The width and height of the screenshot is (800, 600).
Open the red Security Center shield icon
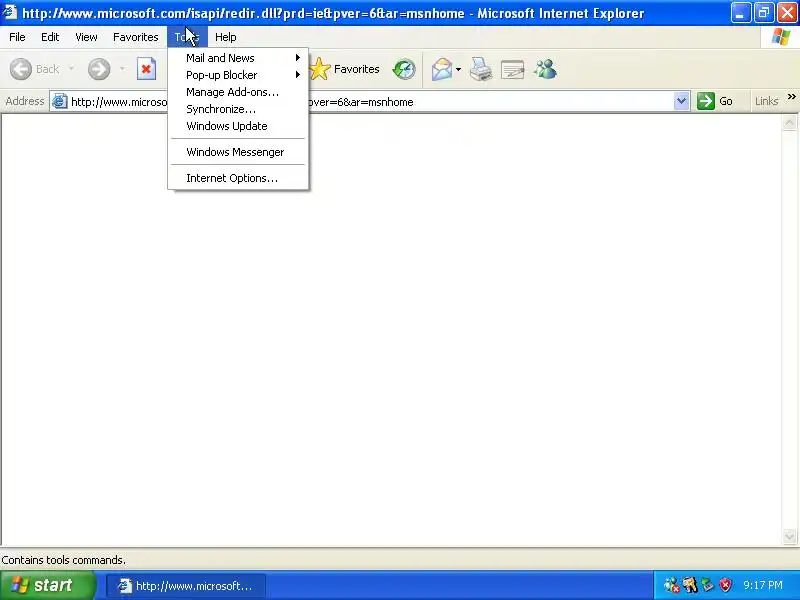pyautogui.click(x=725, y=585)
